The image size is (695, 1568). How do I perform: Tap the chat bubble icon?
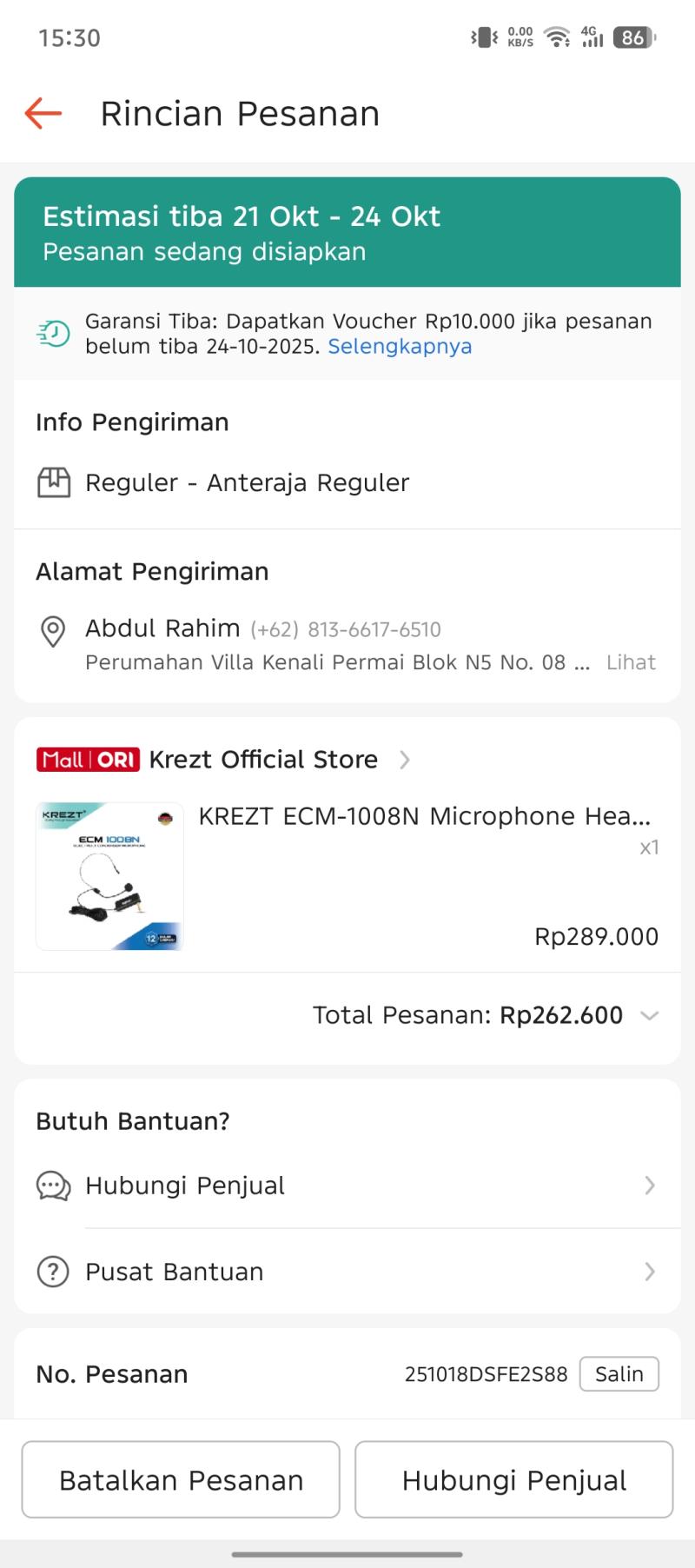coord(53,1186)
